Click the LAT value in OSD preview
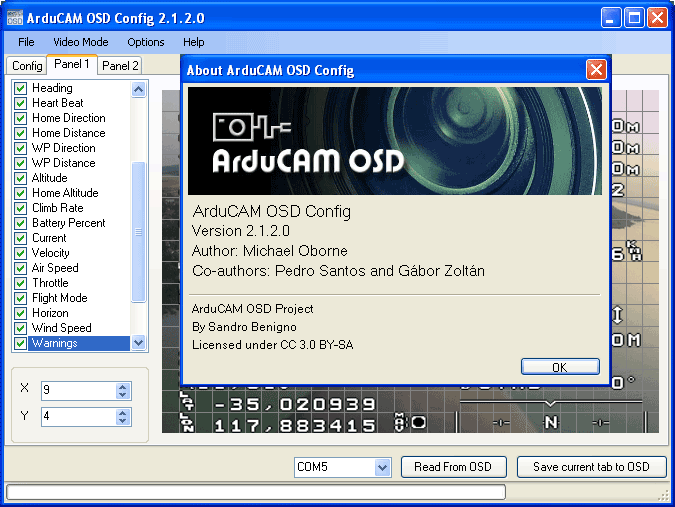The image size is (675, 507). coord(295,404)
